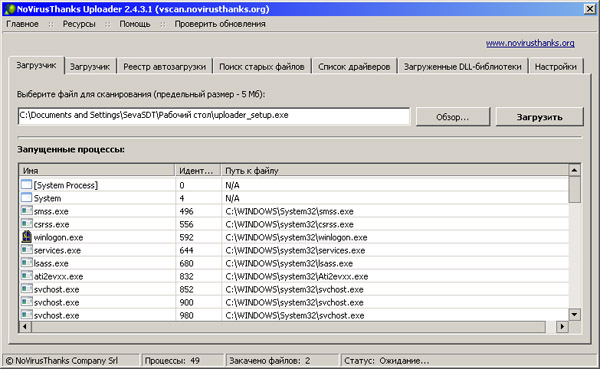Screen dimensions: 600x369
Task: Click icon of svchost.exe with ID 980
Action: (x=26, y=315)
